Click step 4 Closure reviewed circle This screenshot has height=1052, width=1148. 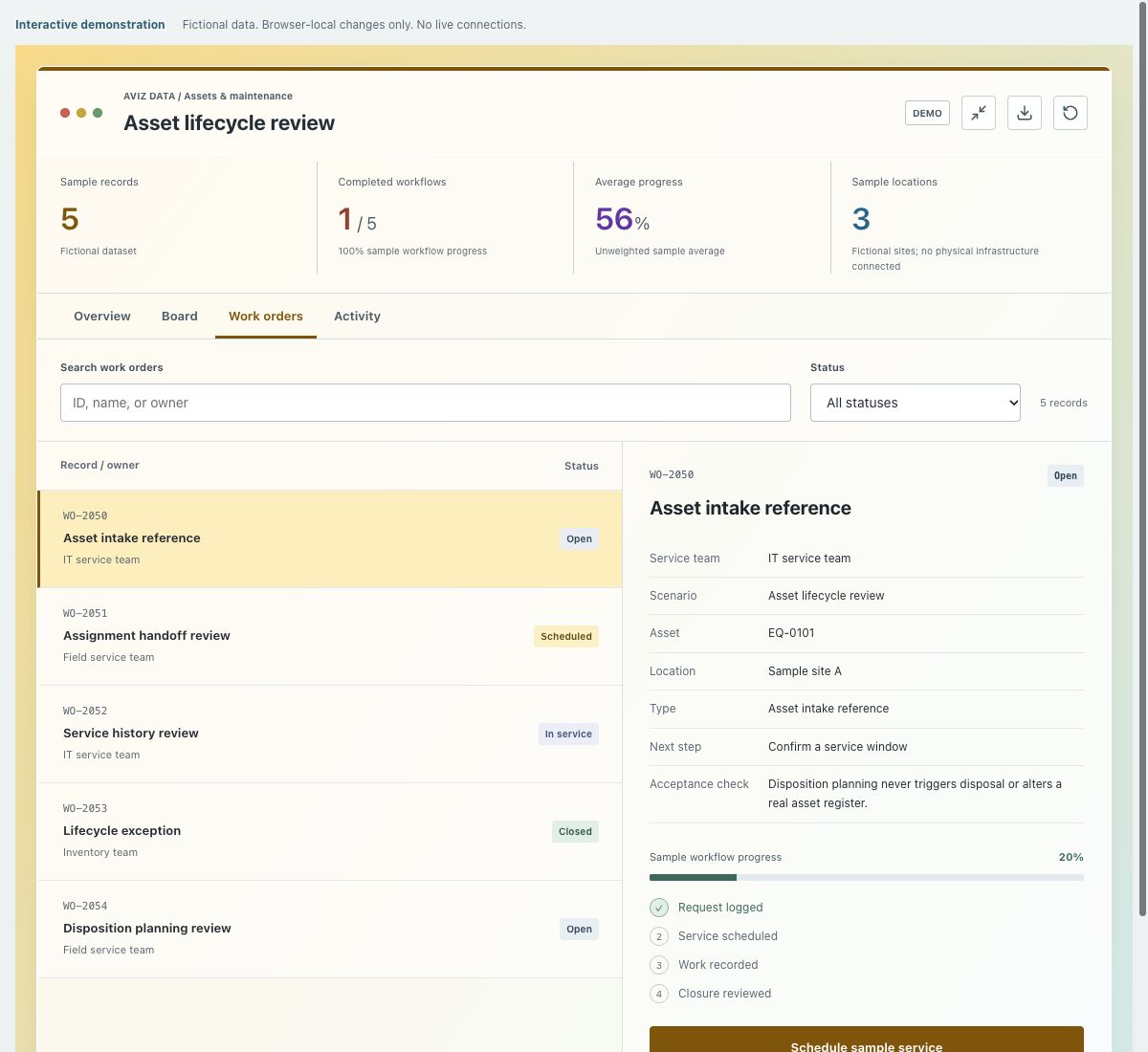pos(659,994)
